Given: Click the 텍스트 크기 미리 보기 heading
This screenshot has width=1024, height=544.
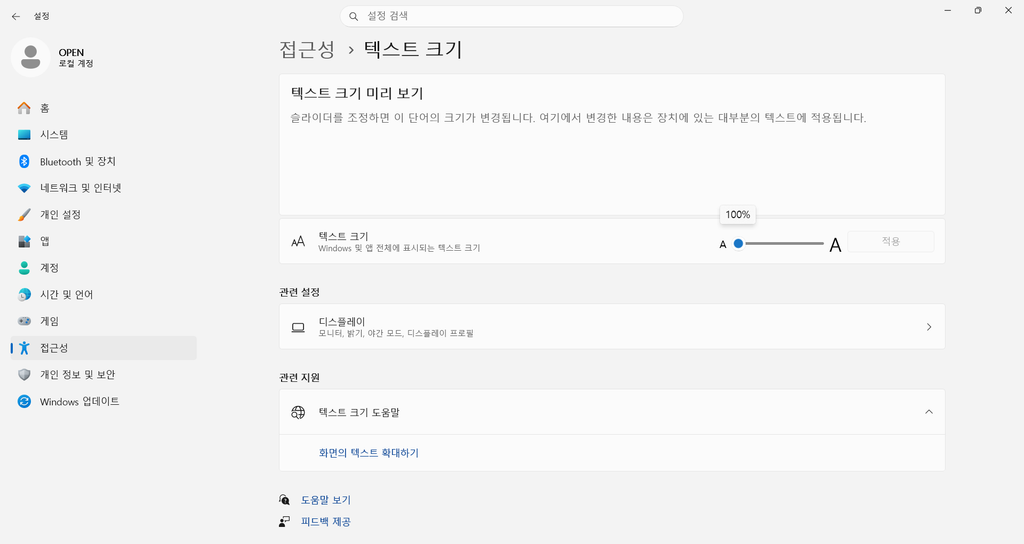Looking at the screenshot, I should point(357,93).
